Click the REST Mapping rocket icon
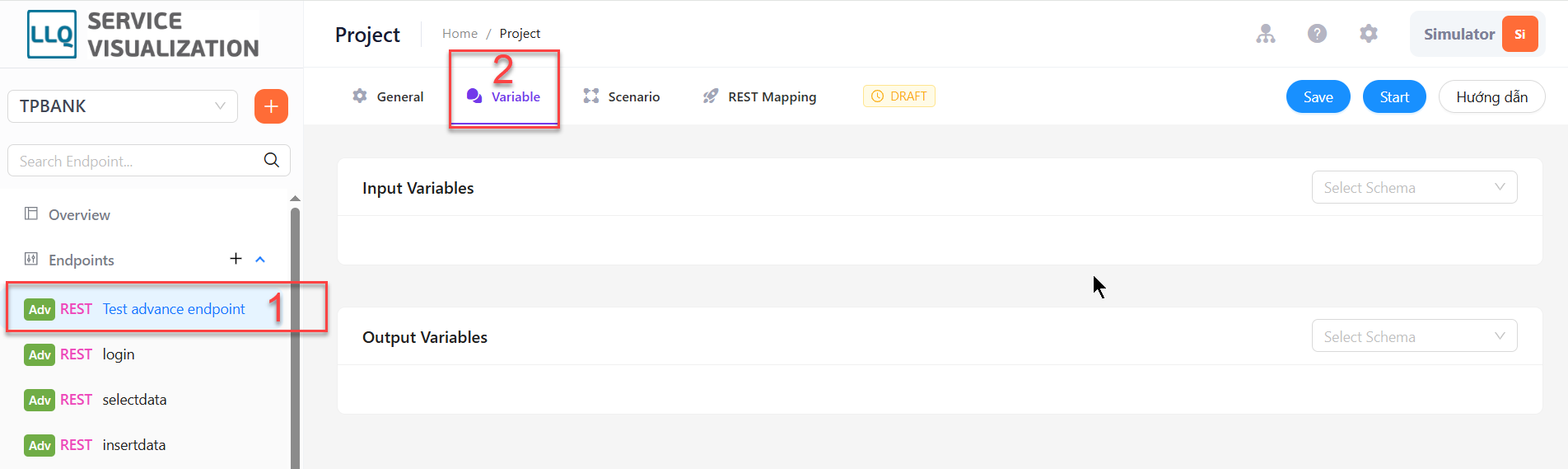 (711, 96)
